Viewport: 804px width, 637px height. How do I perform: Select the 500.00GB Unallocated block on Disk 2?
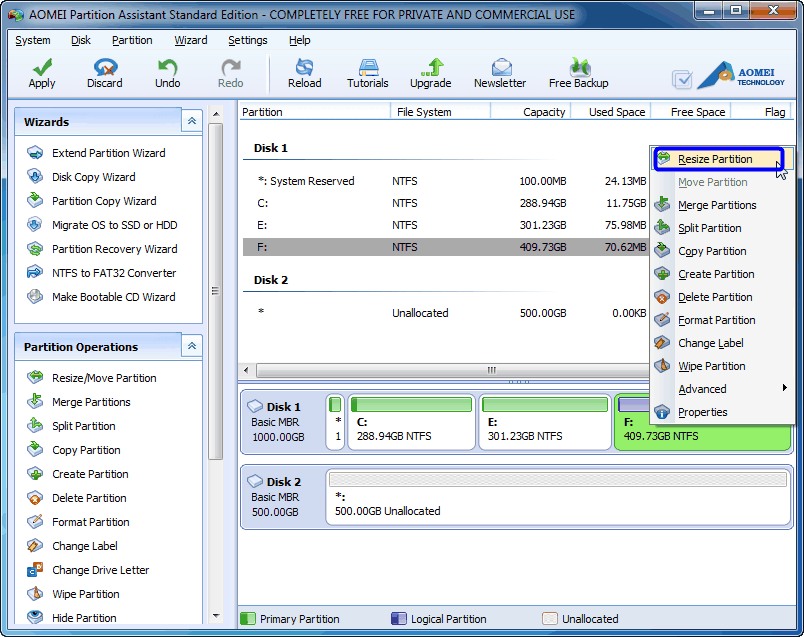[x=558, y=496]
